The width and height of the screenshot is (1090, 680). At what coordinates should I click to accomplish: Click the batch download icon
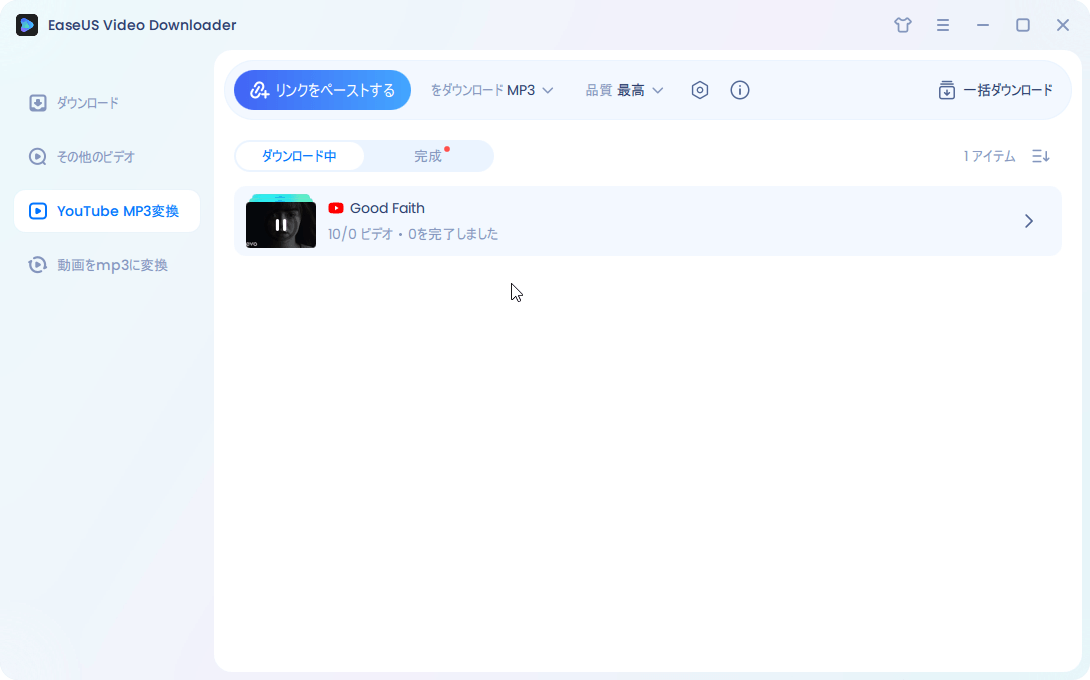coord(946,90)
